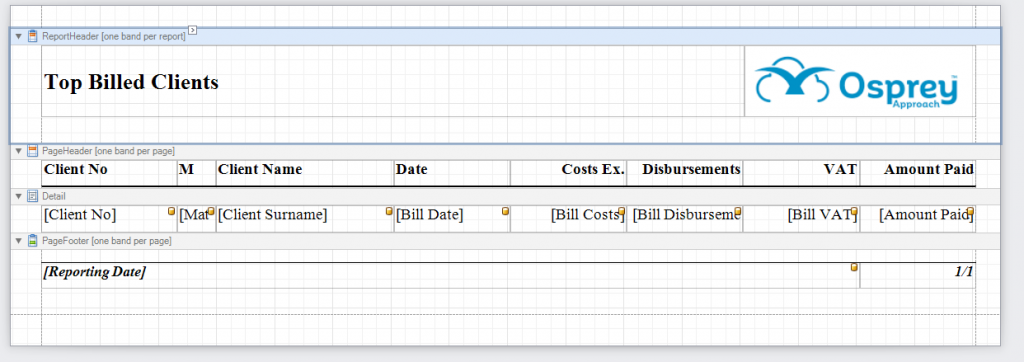Click the data binding icon on [Bill Date]
The width and height of the screenshot is (1024, 362).
tap(505, 211)
